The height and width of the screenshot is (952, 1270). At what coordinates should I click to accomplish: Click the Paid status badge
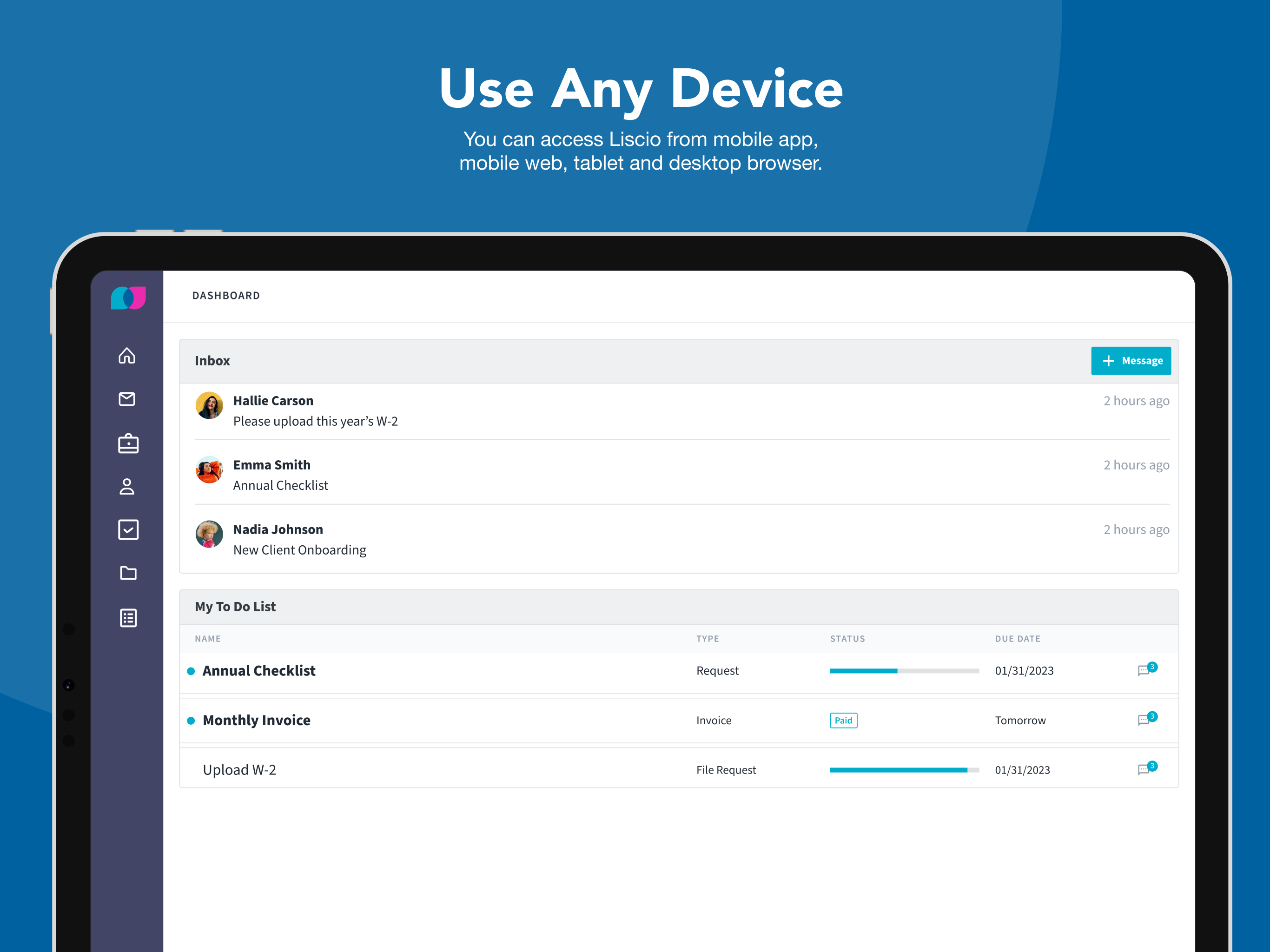[843, 721]
